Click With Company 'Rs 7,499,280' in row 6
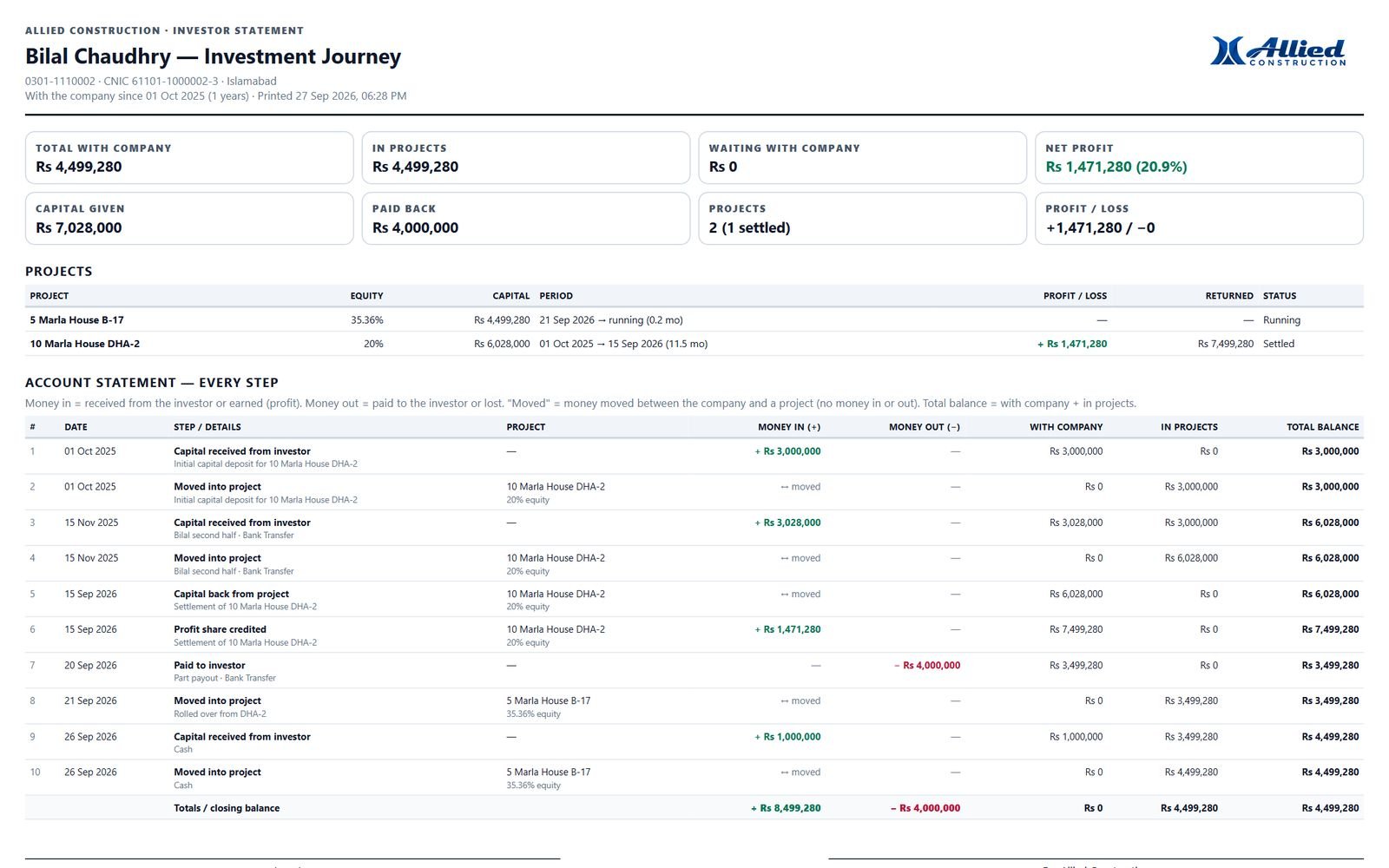This screenshot has width=1389, height=868. [x=1076, y=630]
